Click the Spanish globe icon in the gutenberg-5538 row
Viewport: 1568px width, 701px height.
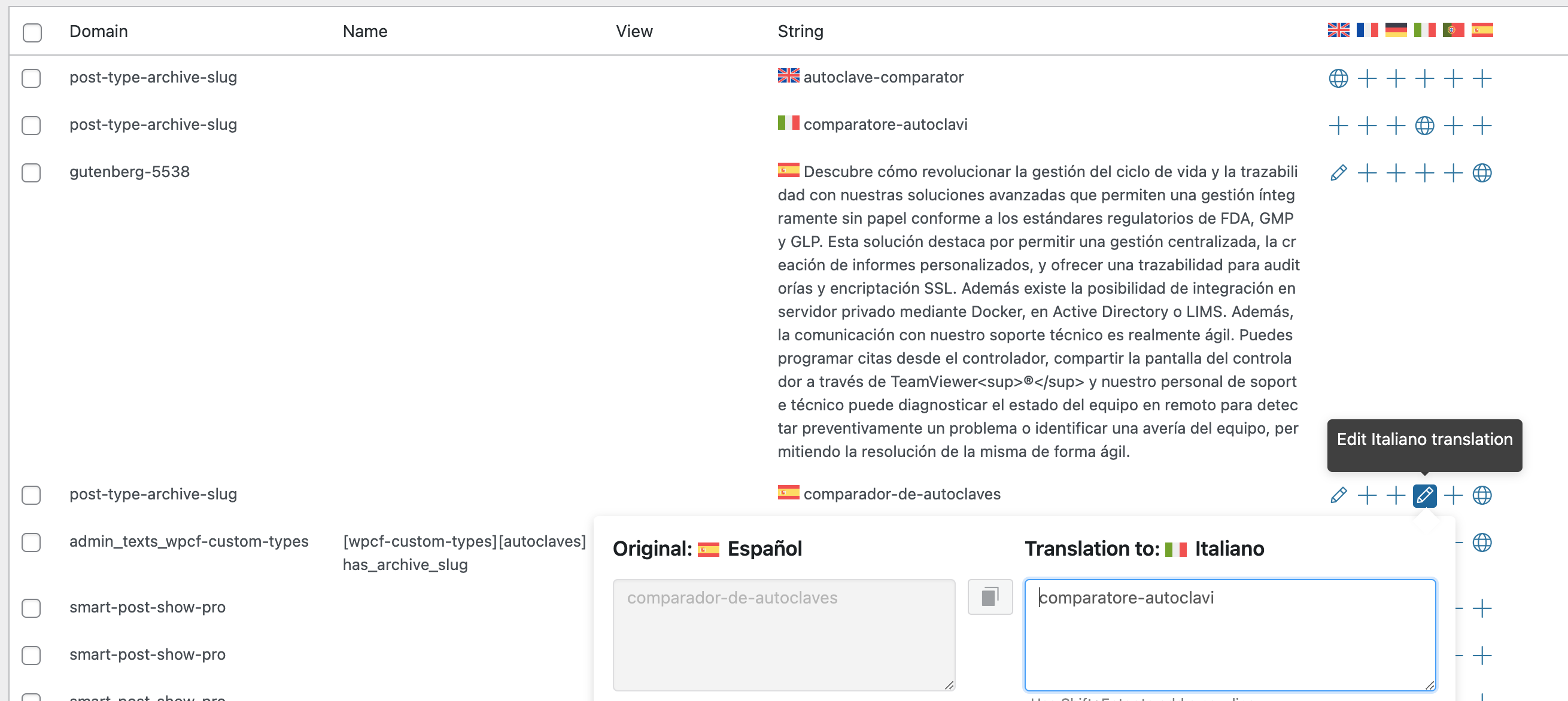point(1482,173)
